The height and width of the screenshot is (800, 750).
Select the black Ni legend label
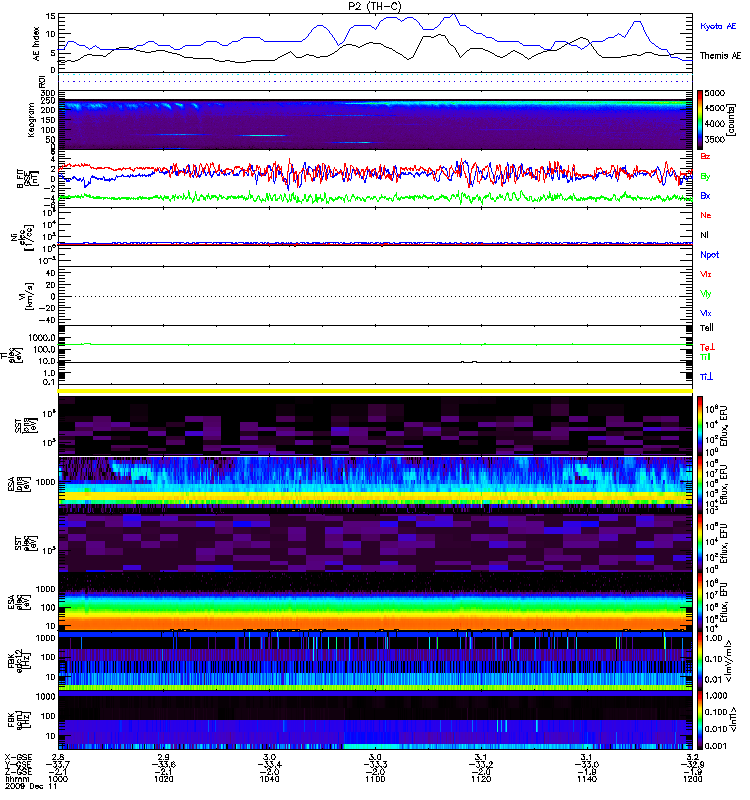(704, 235)
